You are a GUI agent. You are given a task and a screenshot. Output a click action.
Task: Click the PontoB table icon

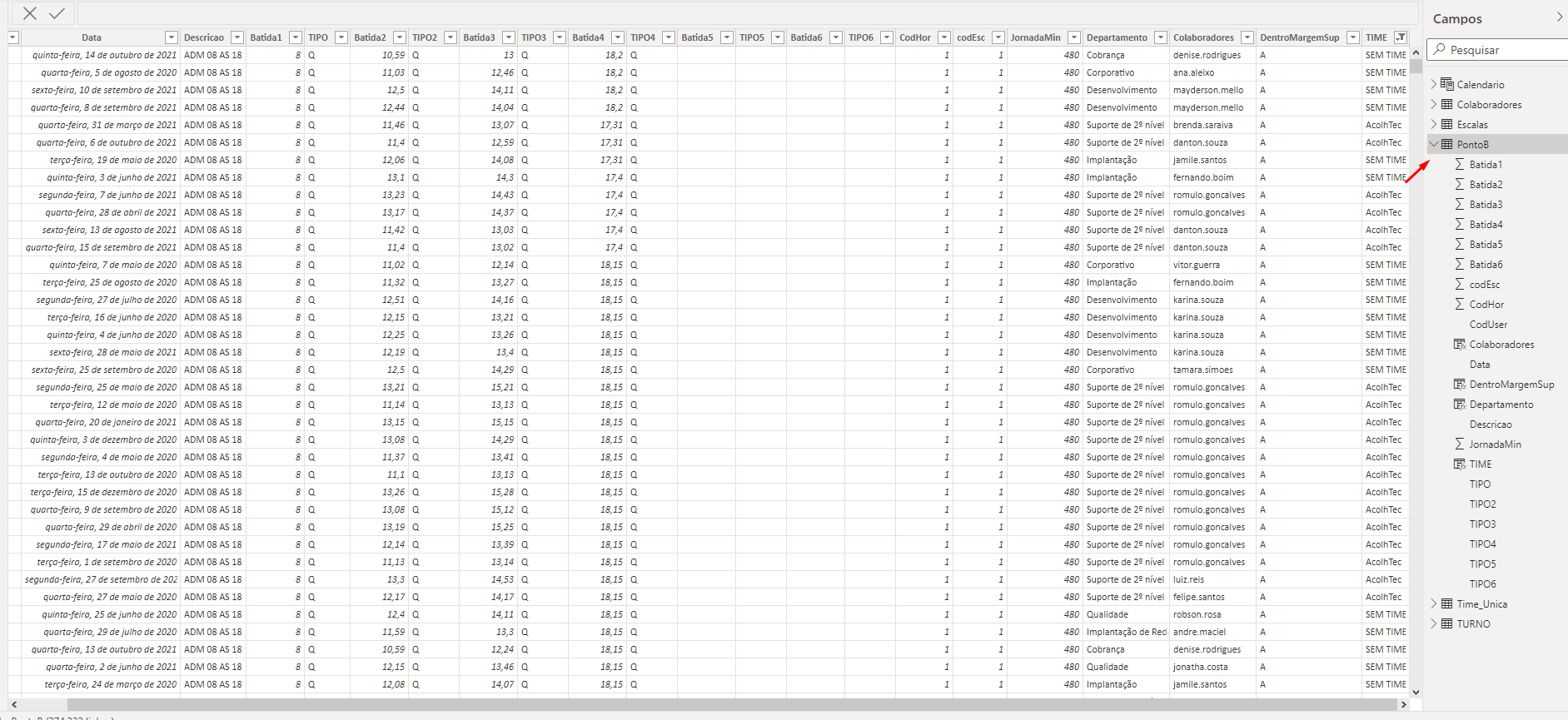[x=1447, y=144]
